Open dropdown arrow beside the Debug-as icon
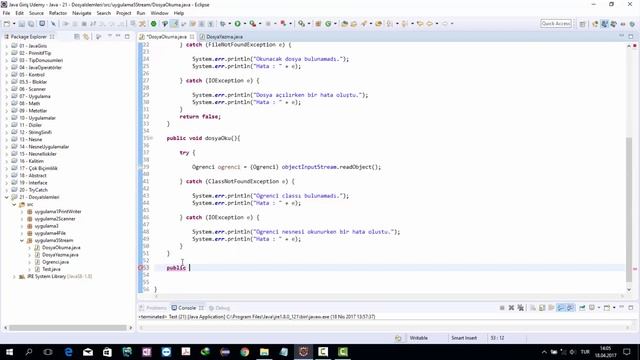 tap(230, 24)
